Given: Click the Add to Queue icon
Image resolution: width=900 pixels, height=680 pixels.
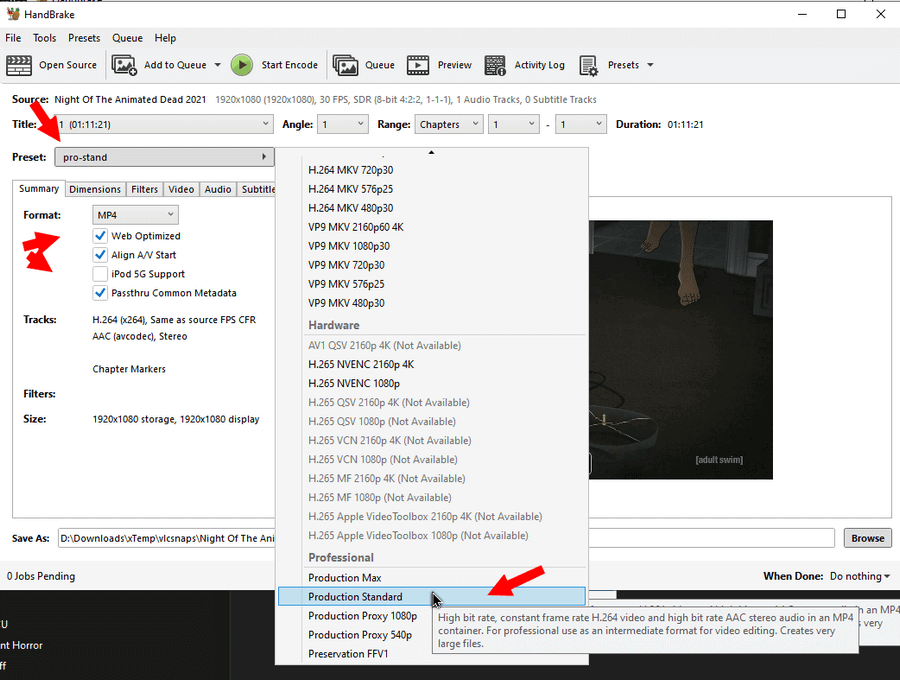Looking at the screenshot, I should click(124, 65).
